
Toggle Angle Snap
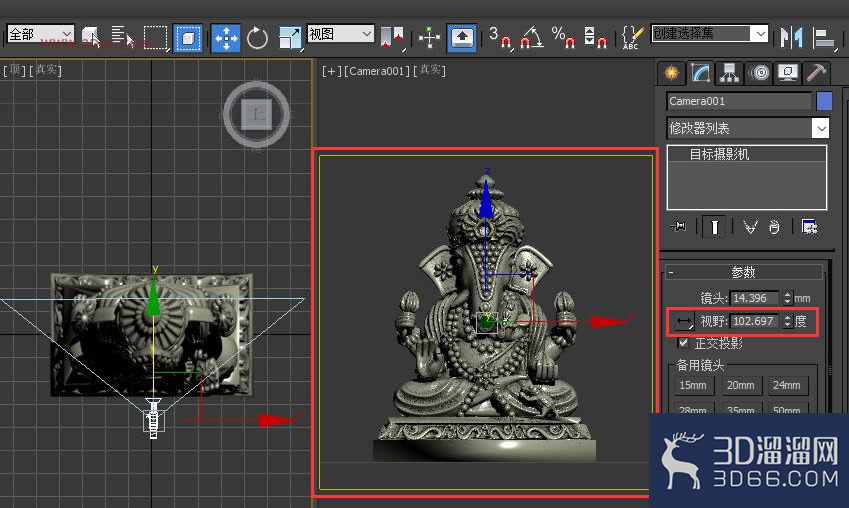[531, 38]
